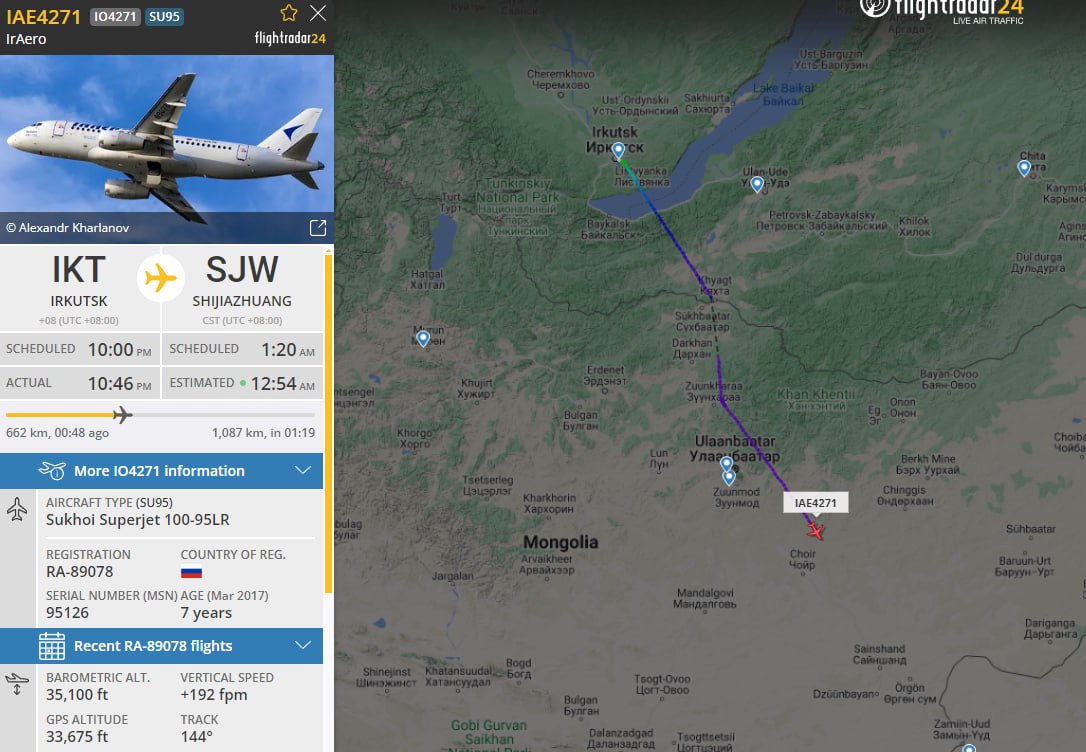The height and width of the screenshot is (752, 1086).
Task: Click the IO4271 flight number badge
Action: (x=115, y=17)
